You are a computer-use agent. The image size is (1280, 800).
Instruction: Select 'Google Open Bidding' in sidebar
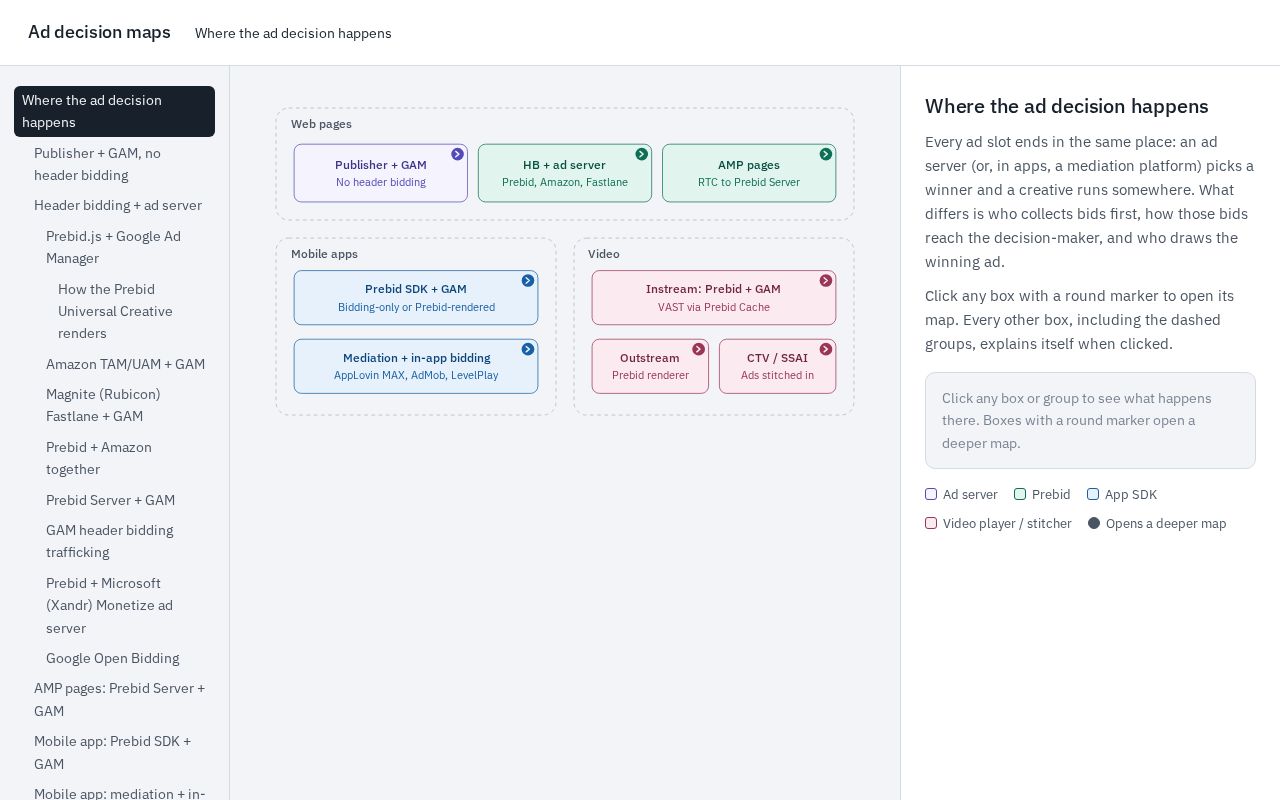(x=126, y=658)
